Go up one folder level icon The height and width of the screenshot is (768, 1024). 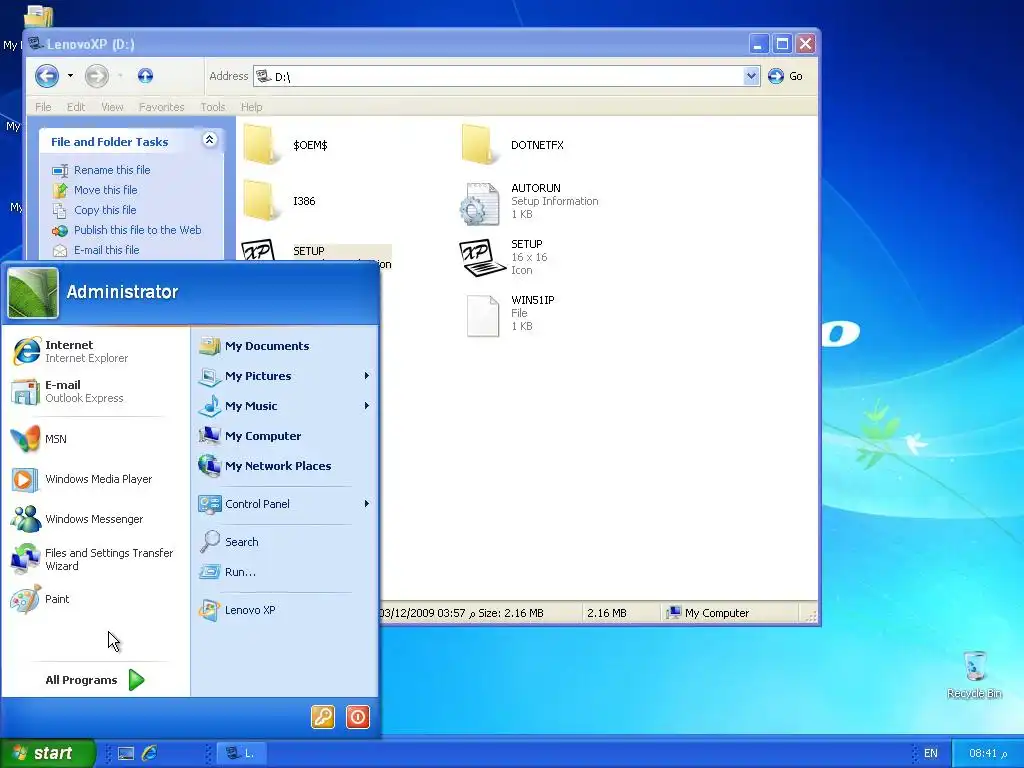pos(145,76)
